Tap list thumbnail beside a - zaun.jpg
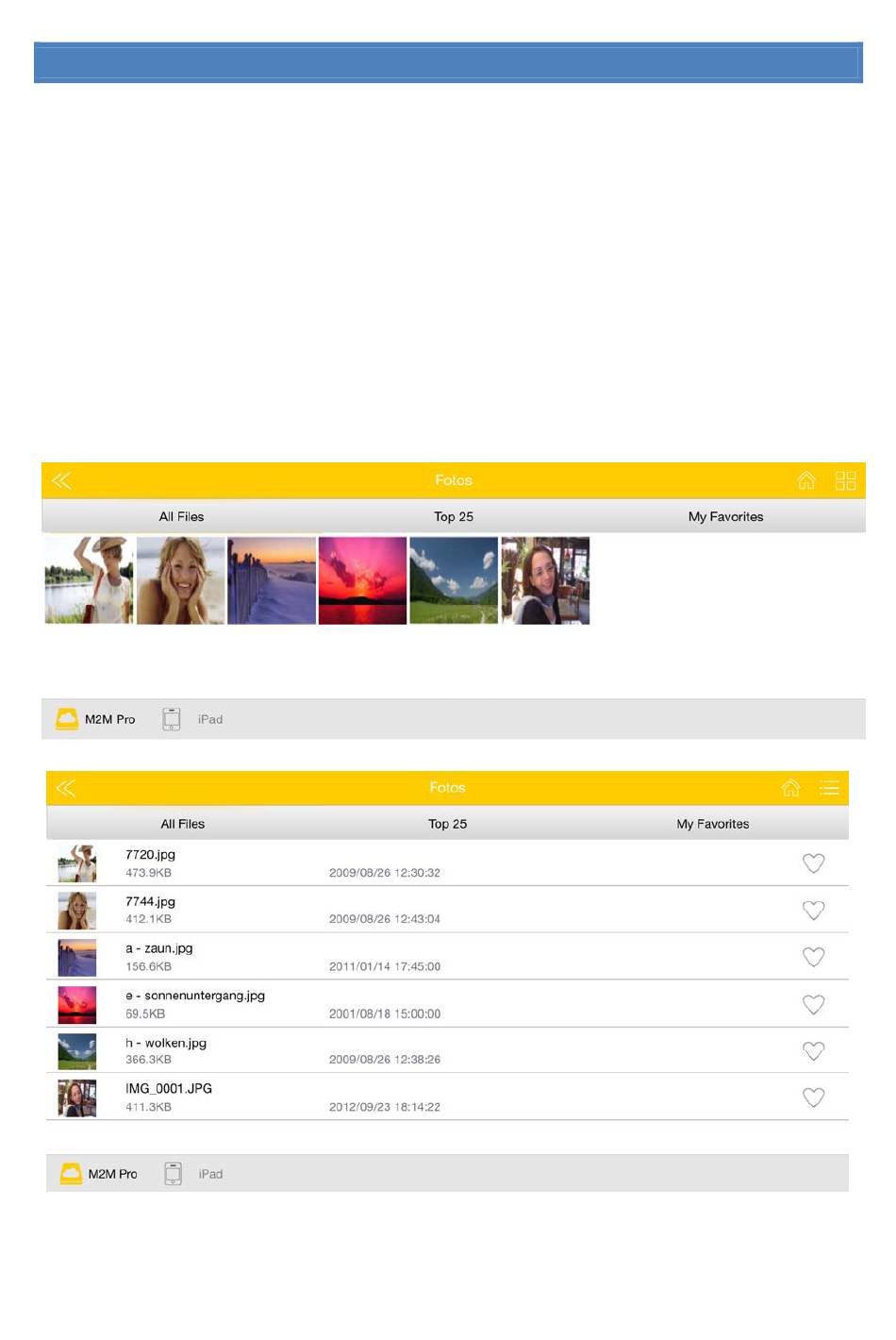This screenshot has width=896, height=1340. 77,958
